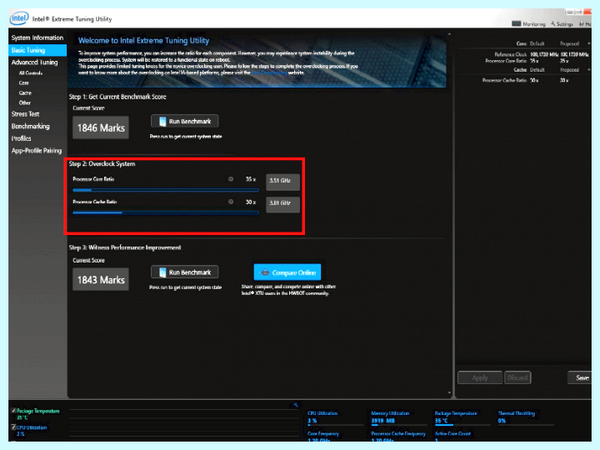This screenshot has height=450, width=600.
Task: Click the 3.01 GHz frequency box
Action: click(283, 204)
